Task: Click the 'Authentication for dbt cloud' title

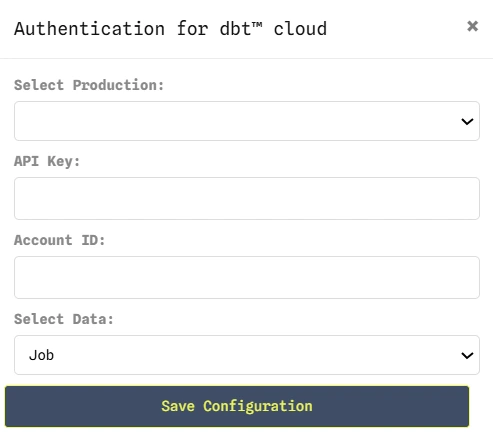Action: click(x=170, y=29)
